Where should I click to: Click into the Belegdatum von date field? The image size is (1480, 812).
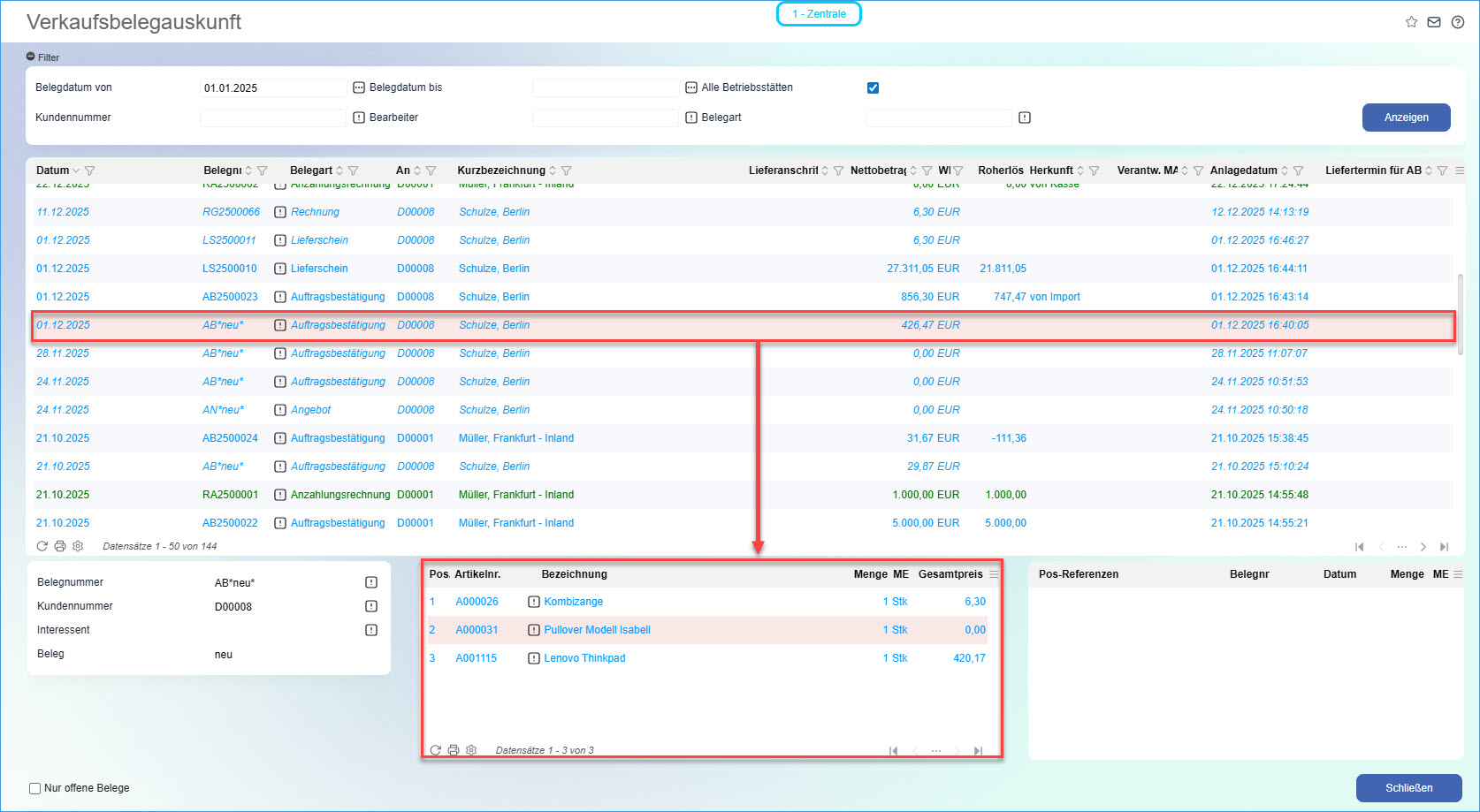coord(273,87)
